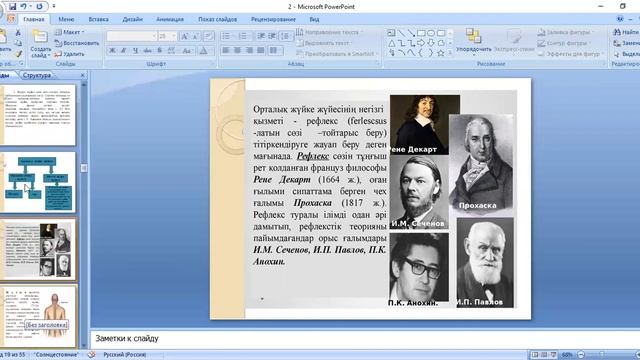The height and width of the screenshot is (360, 640).
Task: Click the Заметки к слайду notes field
Action: pyautogui.click(x=365, y=338)
